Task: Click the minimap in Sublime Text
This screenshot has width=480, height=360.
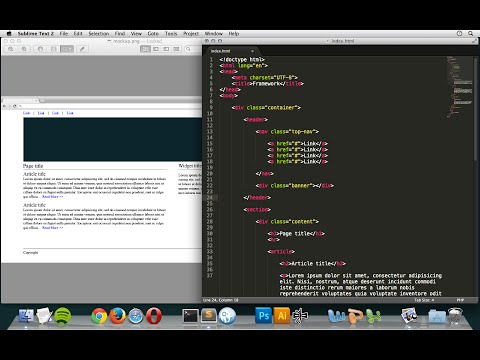Action: 459,87
